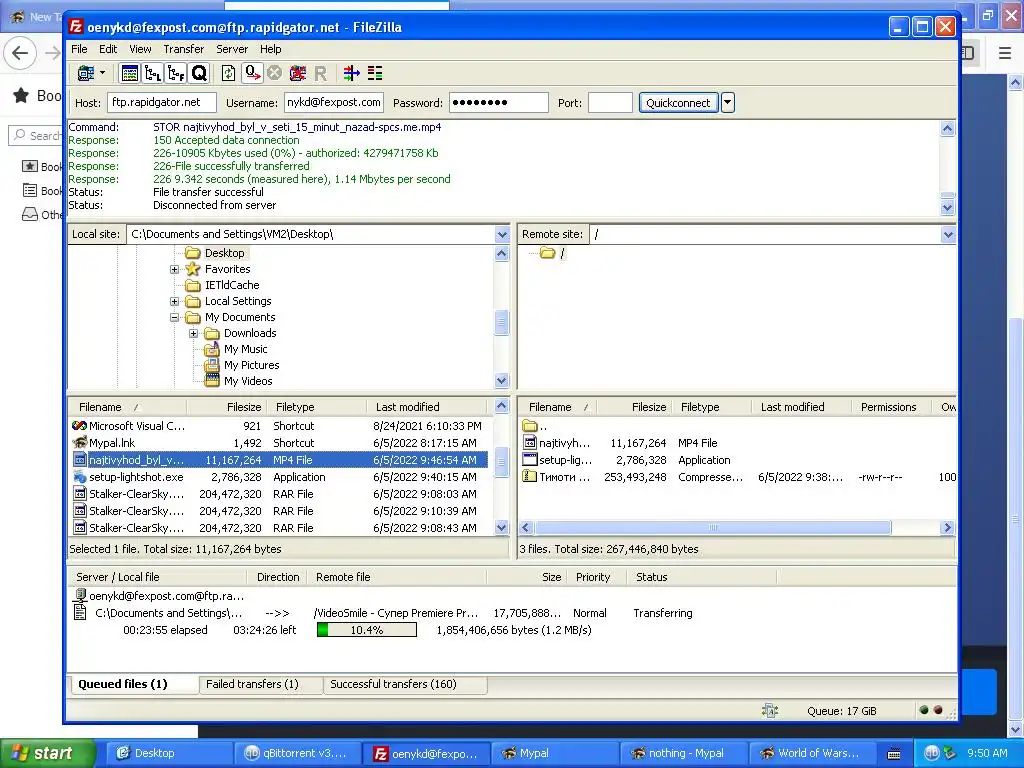Click the Username input field
Image resolution: width=1024 pixels, height=768 pixels.
point(334,103)
